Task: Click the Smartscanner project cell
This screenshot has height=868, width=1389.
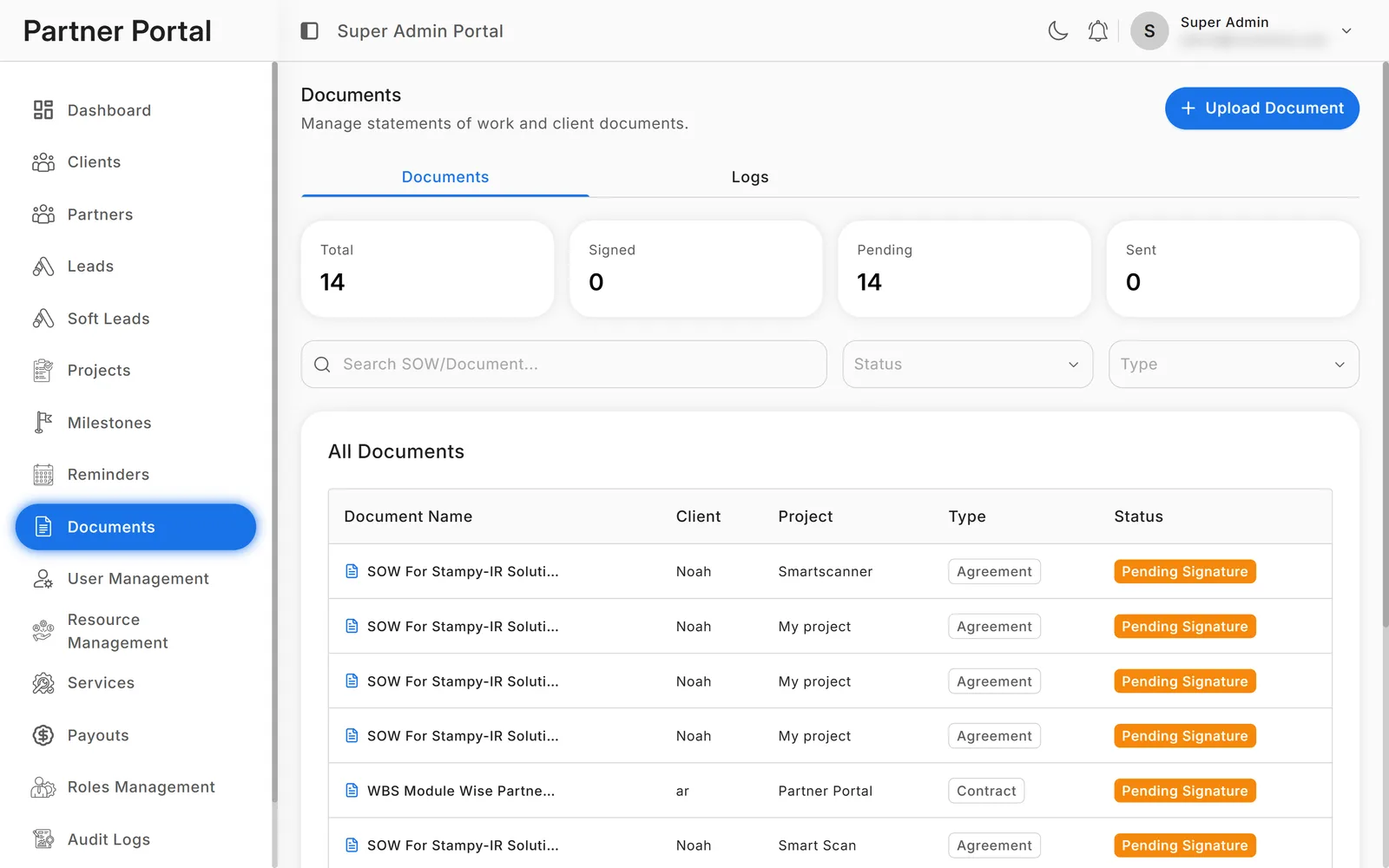Action: pyautogui.click(x=825, y=572)
